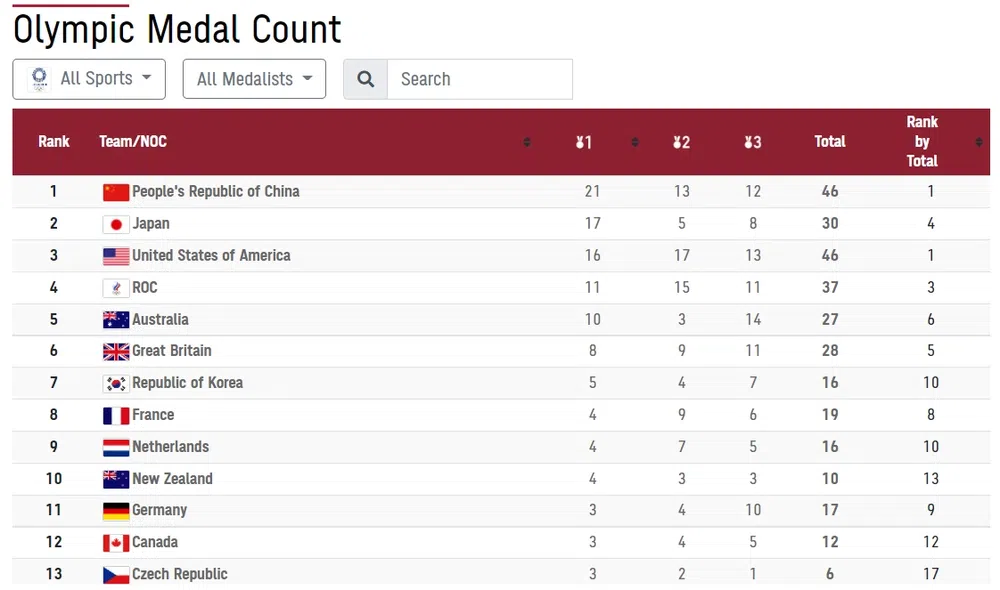Click the ROC team flag icon
The width and height of the screenshot is (1000, 590).
(x=116, y=288)
